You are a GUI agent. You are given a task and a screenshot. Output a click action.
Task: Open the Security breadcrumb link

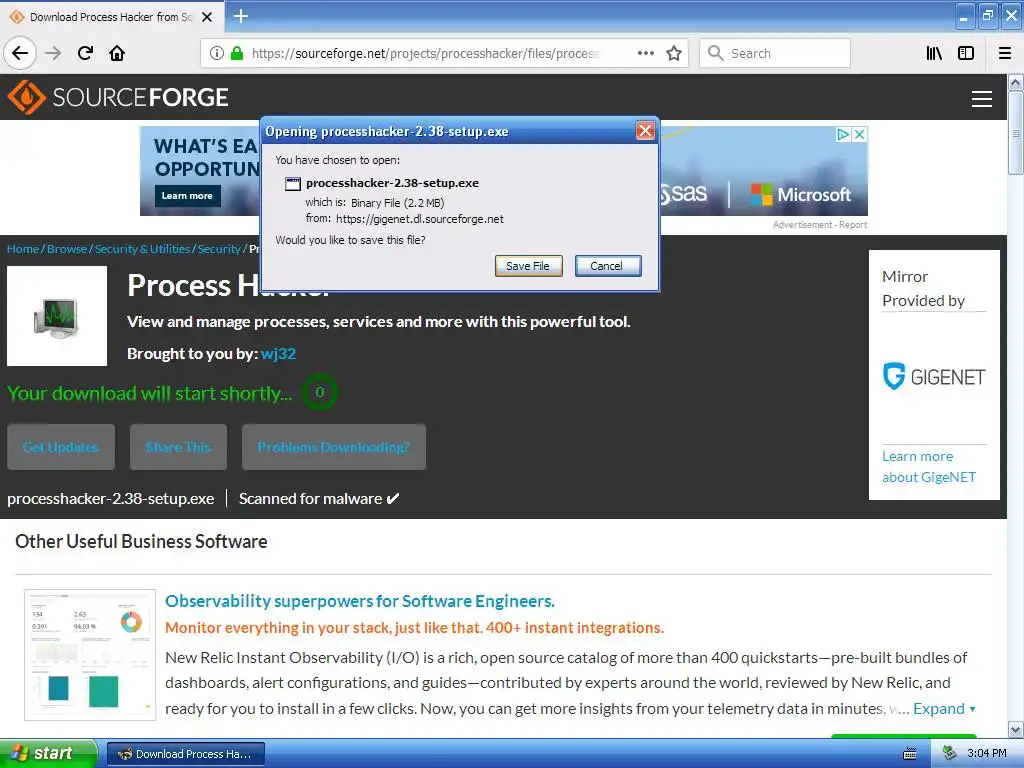click(219, 249)
